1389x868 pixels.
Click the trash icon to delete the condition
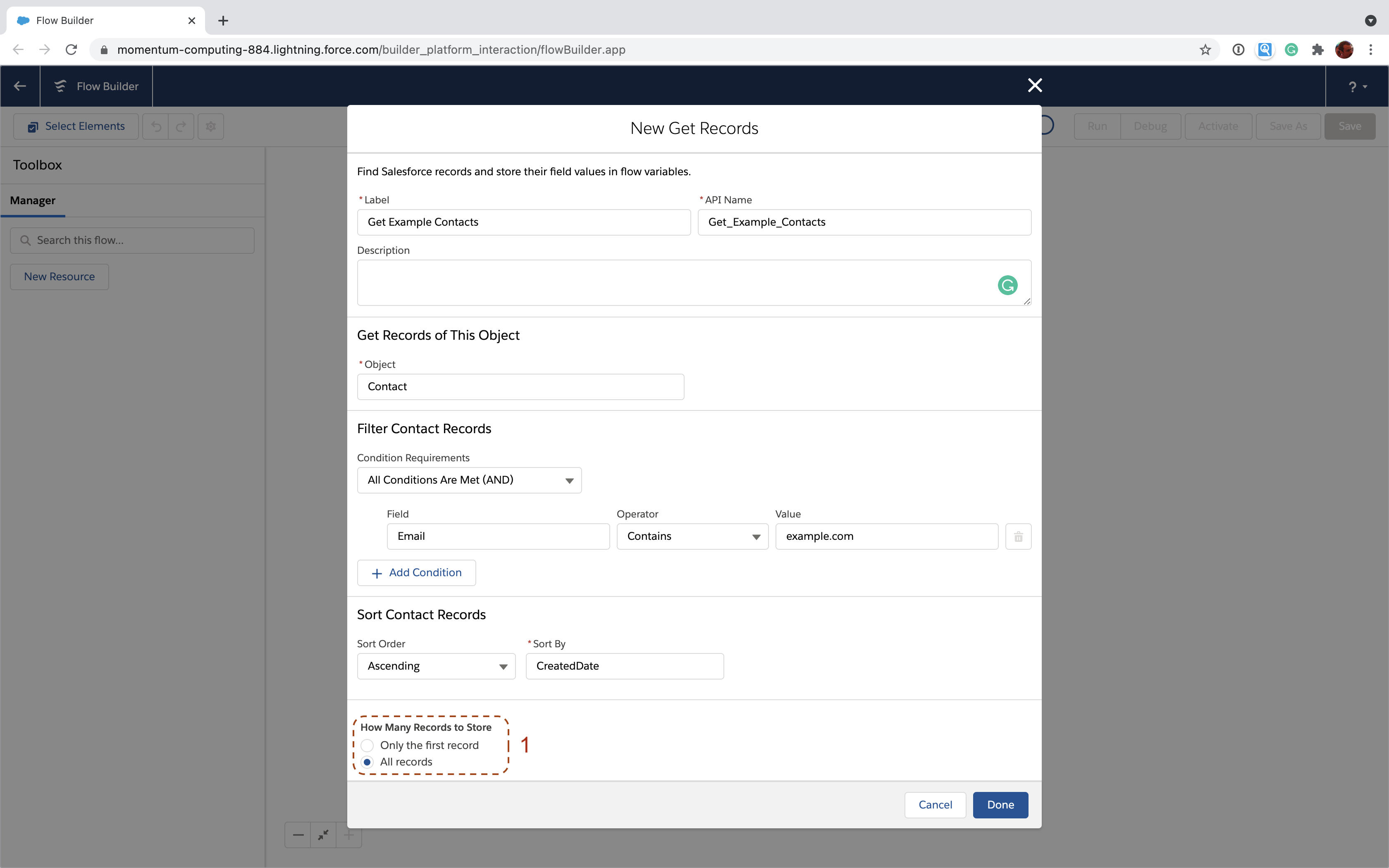[x=1018, y=536]
